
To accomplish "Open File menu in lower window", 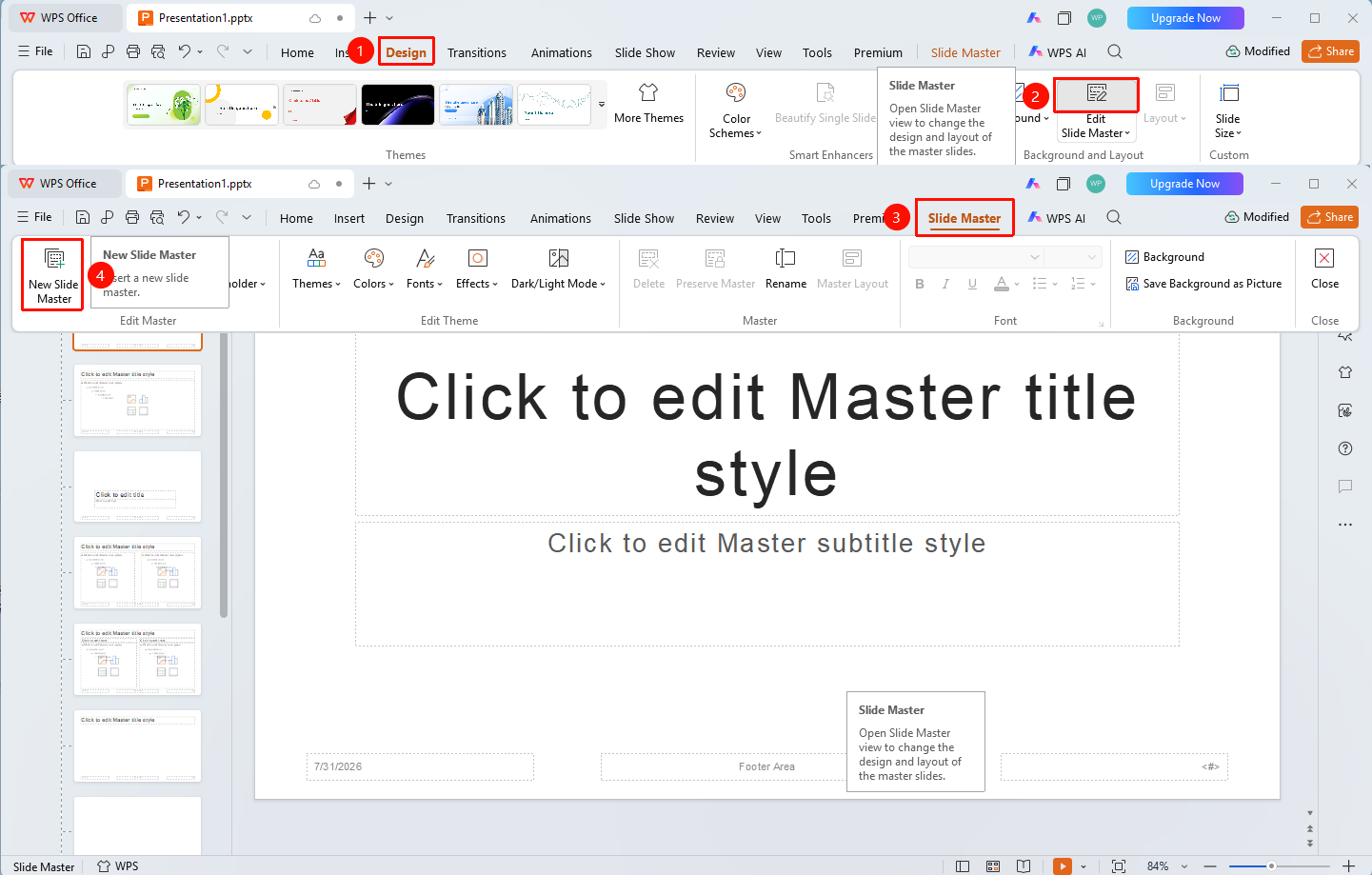I will (35, 217).
